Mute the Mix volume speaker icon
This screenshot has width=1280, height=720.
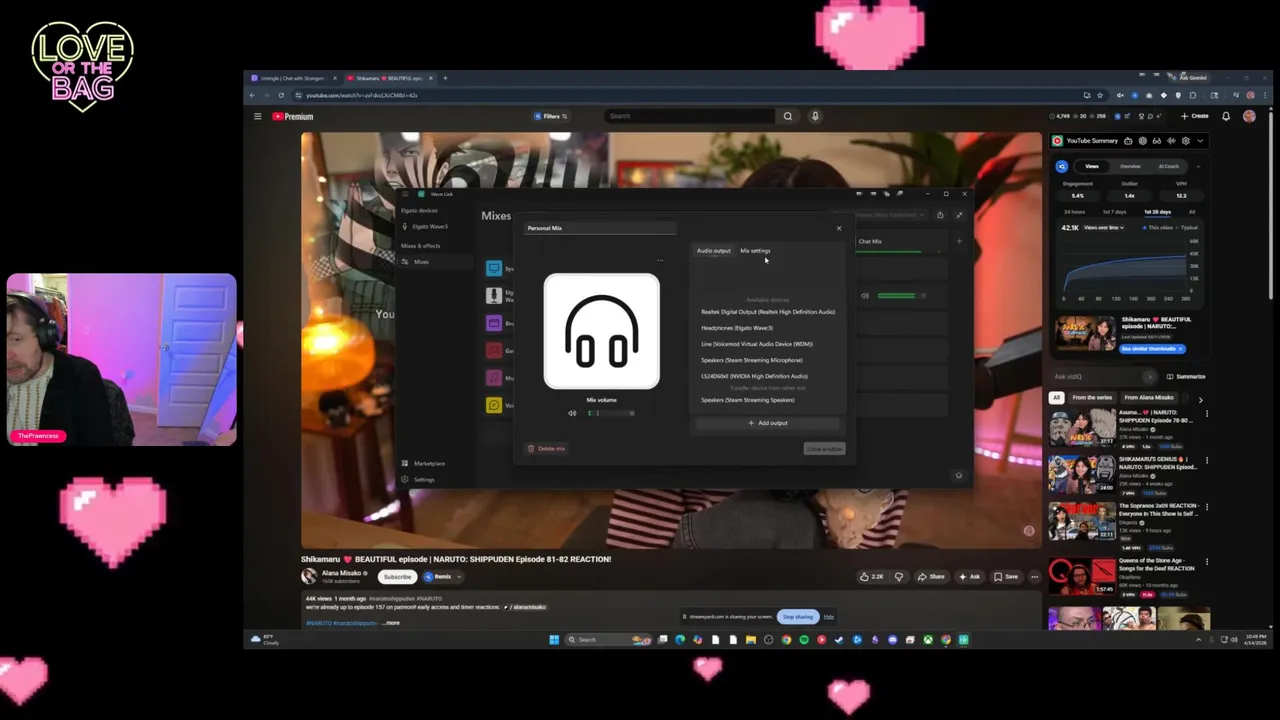pyautogui.click(x=572, y=413)
